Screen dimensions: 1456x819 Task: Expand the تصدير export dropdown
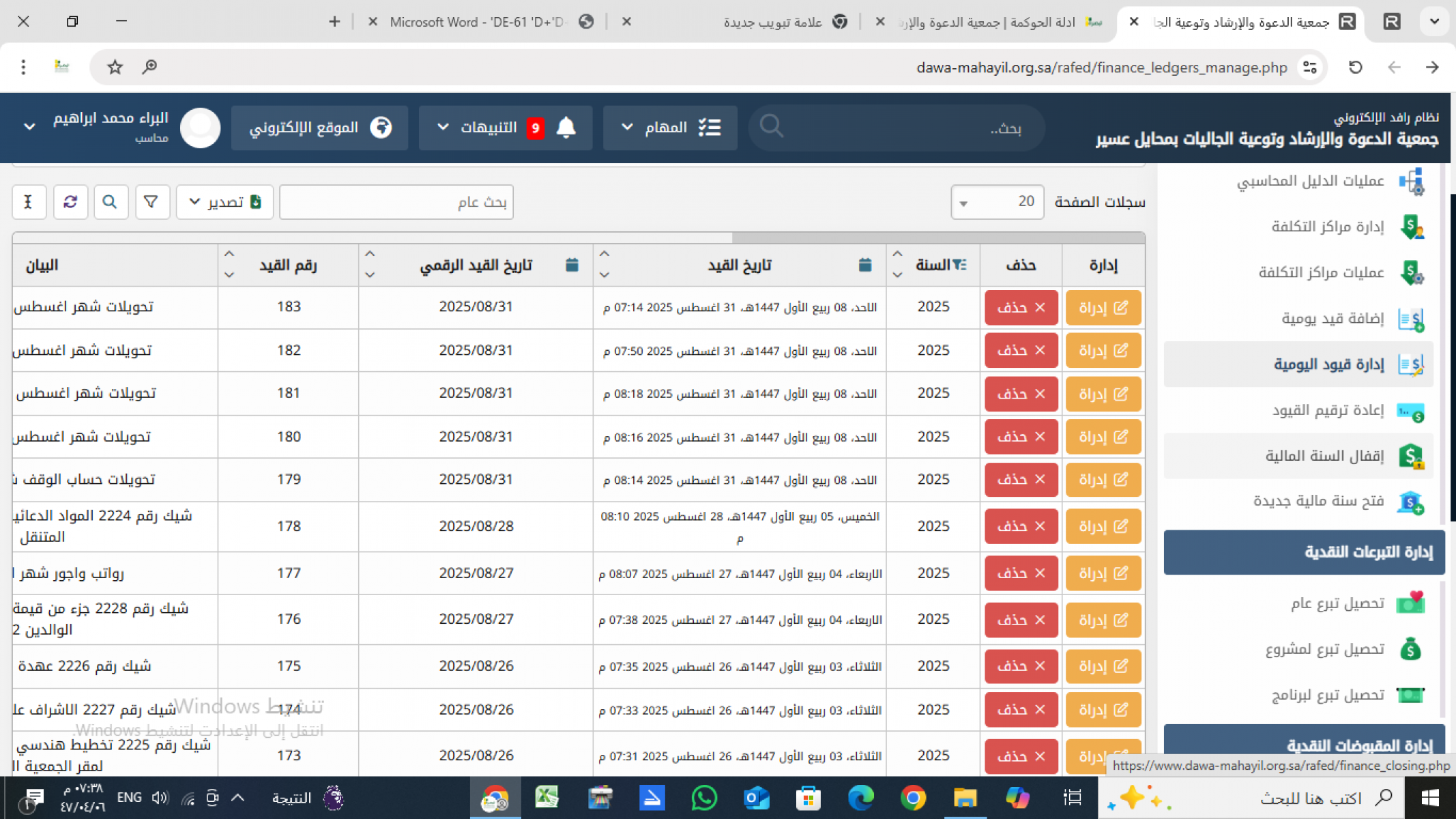(224, 202)
